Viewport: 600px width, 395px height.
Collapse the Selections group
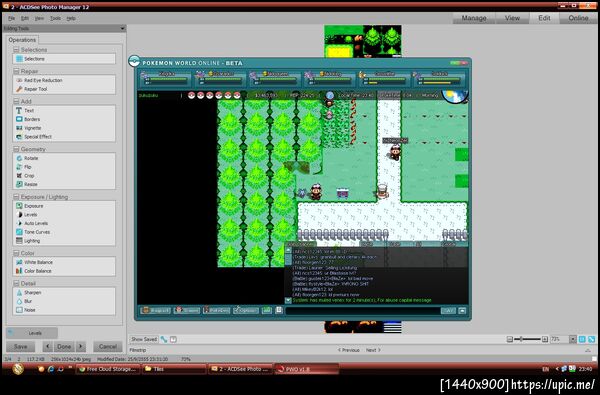[16, 50]
